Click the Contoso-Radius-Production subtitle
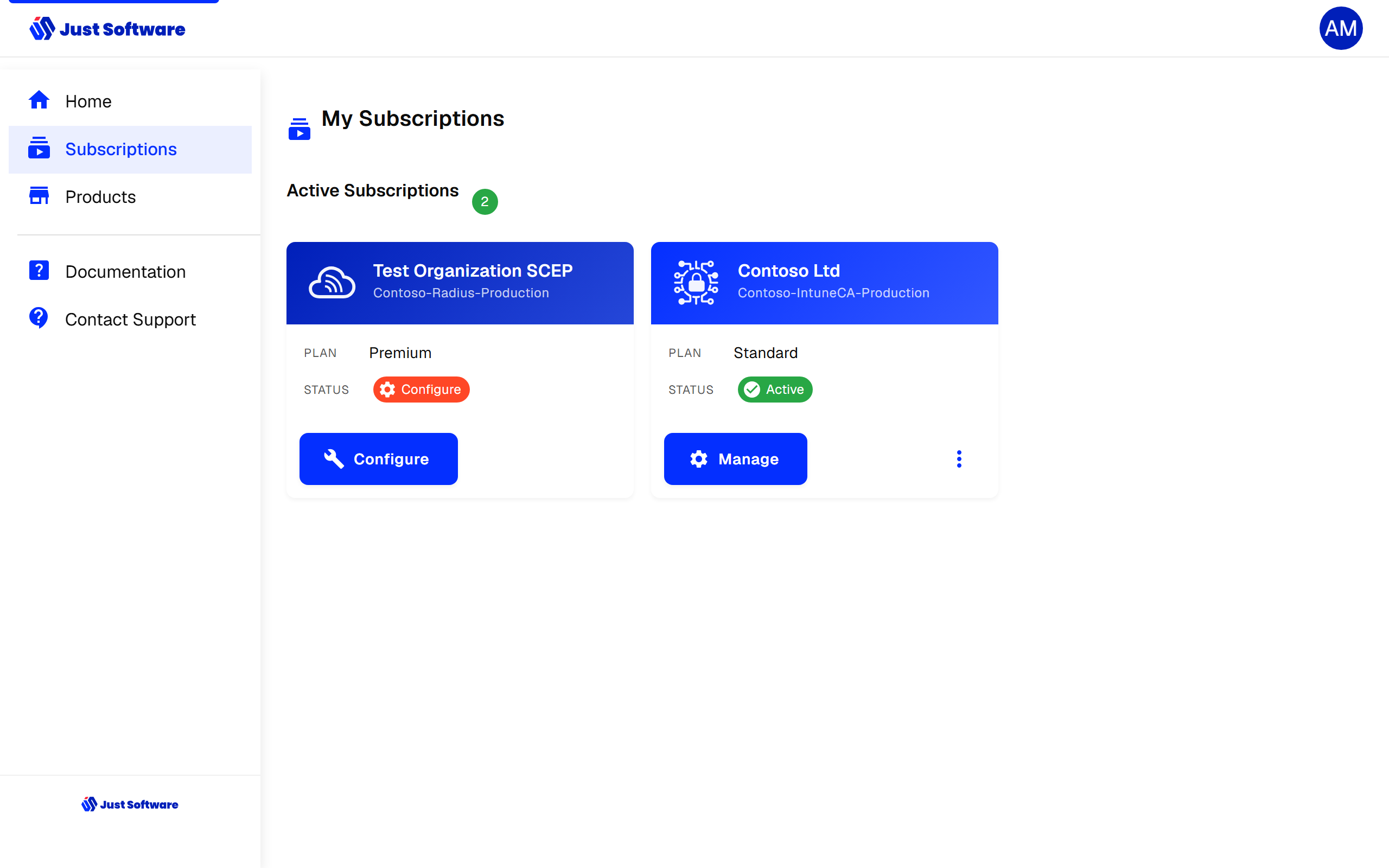The width and height of the screenshot is (1389, 868). [461, 293]
